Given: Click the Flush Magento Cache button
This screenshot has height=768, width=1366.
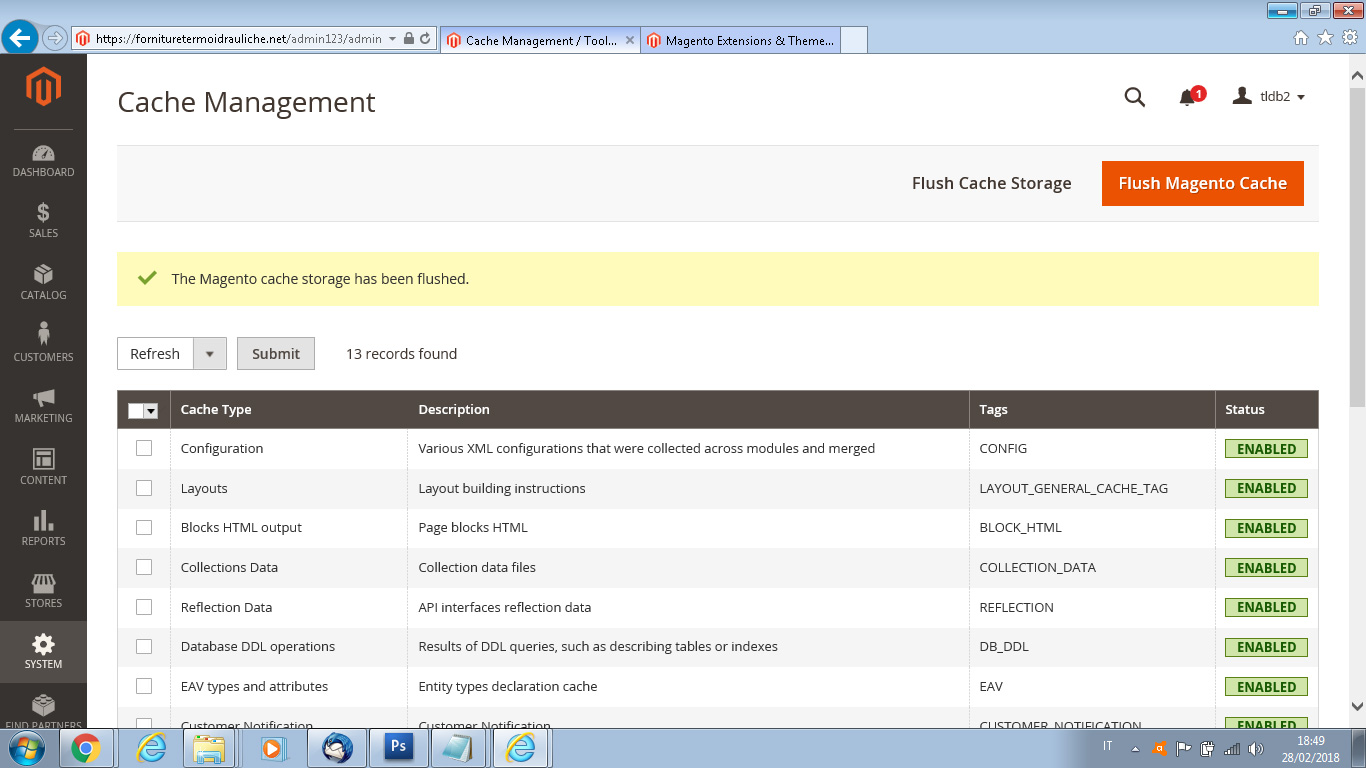Looking at the screenshot, I should point(1202,183).
